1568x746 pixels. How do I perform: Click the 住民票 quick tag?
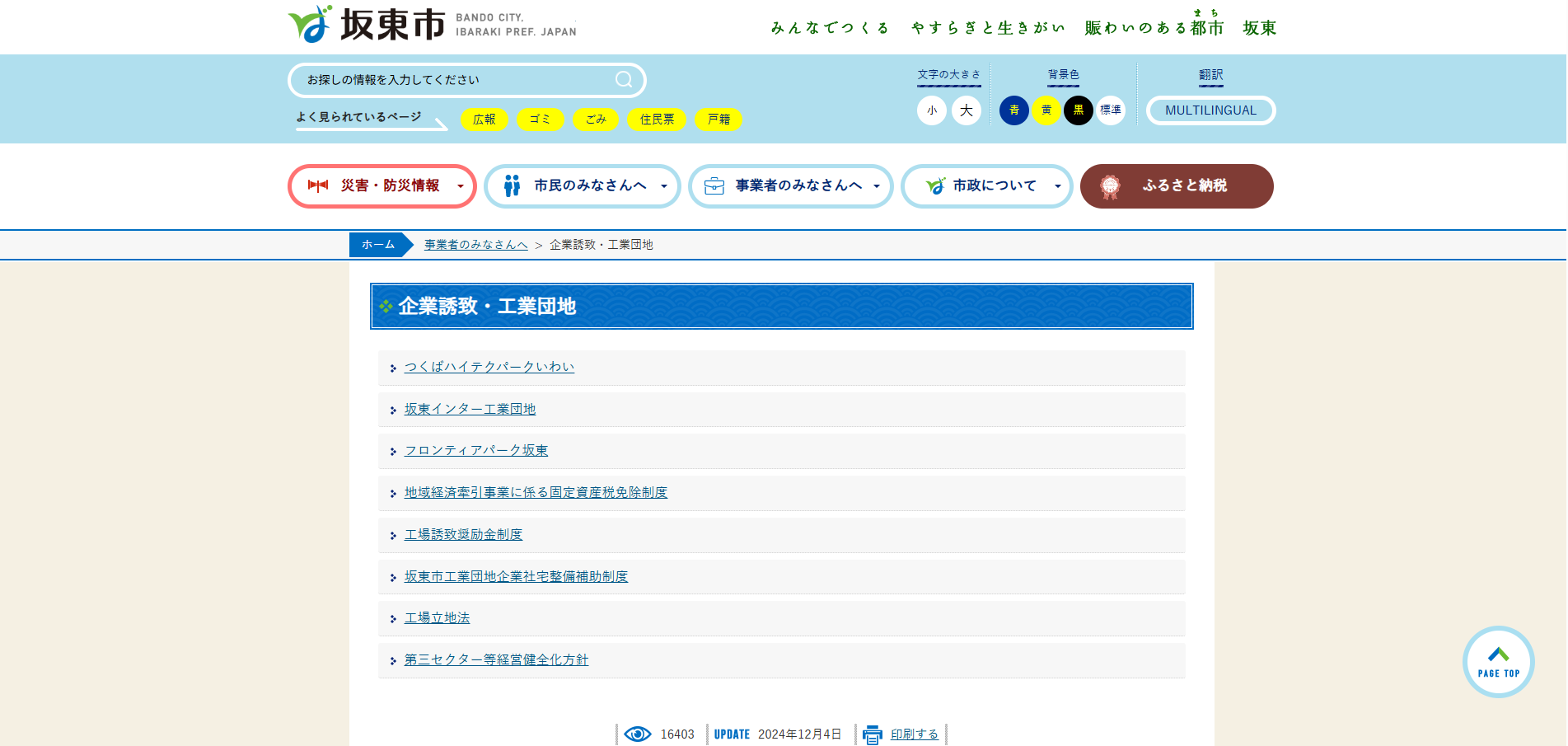(x=657, y=120)
